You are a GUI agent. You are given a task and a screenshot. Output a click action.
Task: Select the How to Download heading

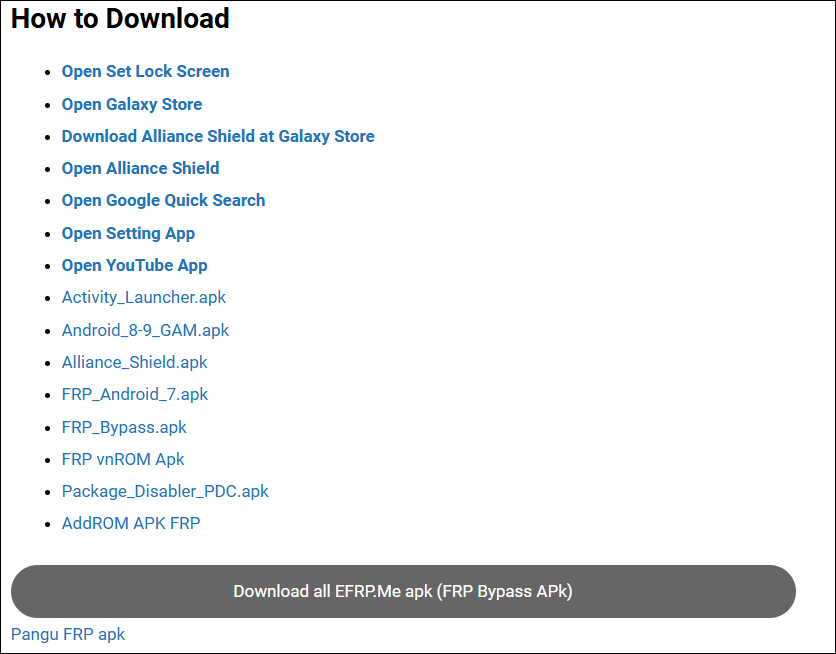119,19
